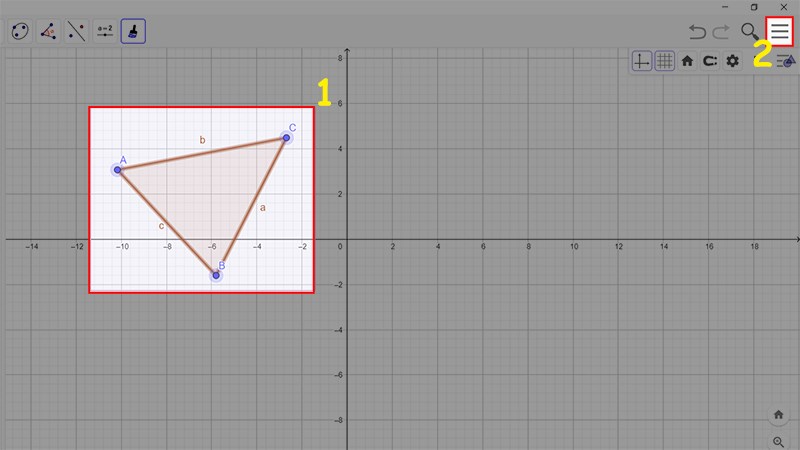
Task: Select the Slider tool
Action: point(105,31)
